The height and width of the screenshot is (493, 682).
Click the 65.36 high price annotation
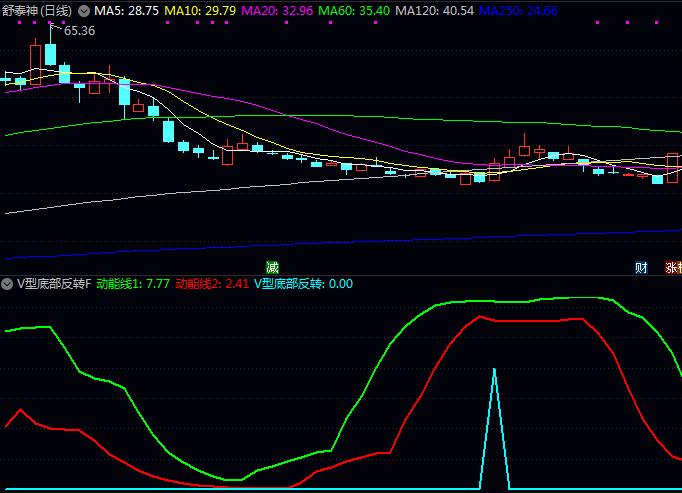tap(79, 31)
